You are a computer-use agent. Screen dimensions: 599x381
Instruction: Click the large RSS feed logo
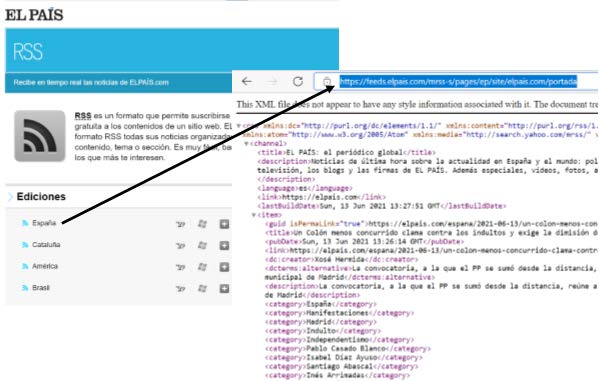tap(40, 136)
